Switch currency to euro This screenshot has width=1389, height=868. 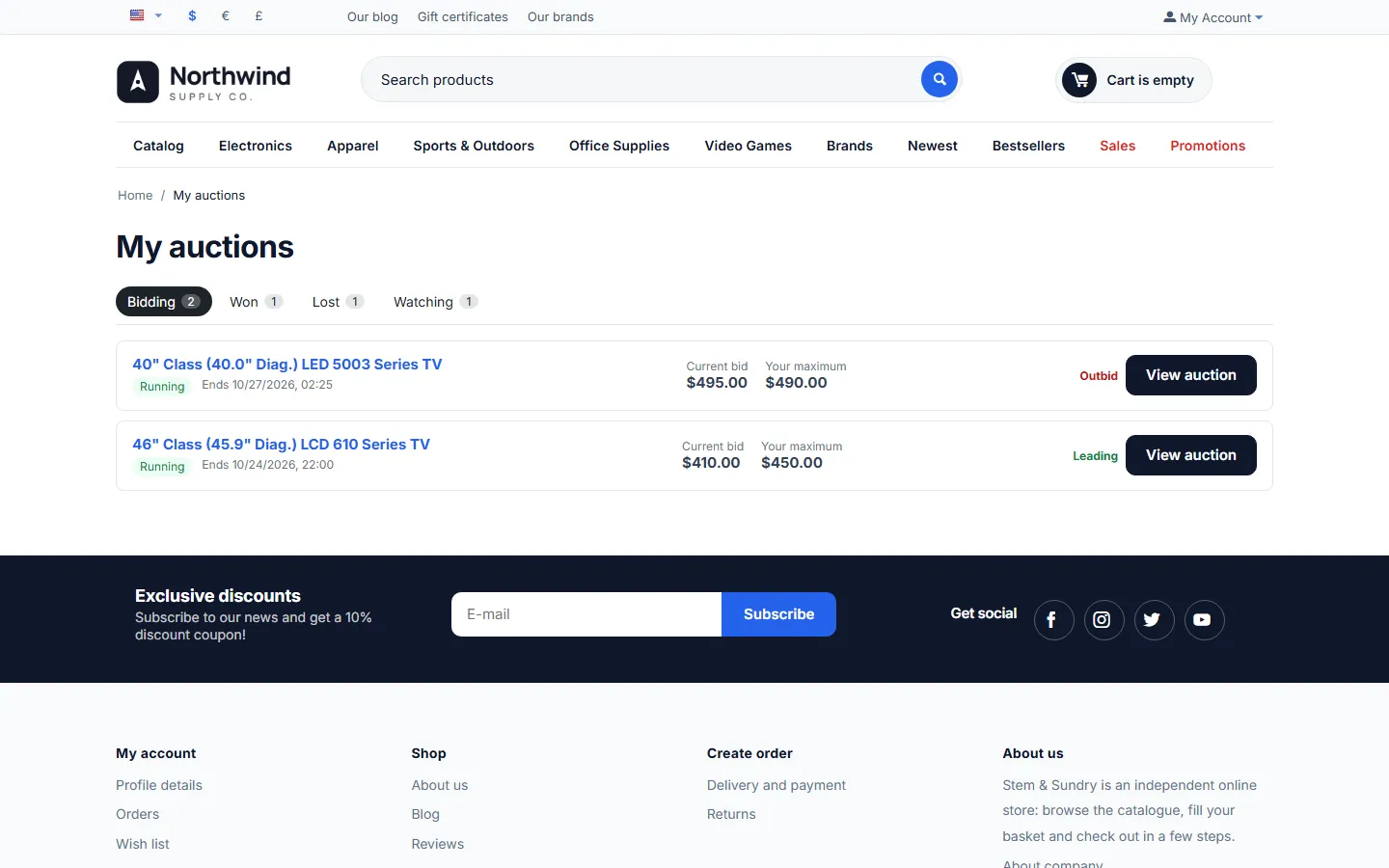[226, 15]
